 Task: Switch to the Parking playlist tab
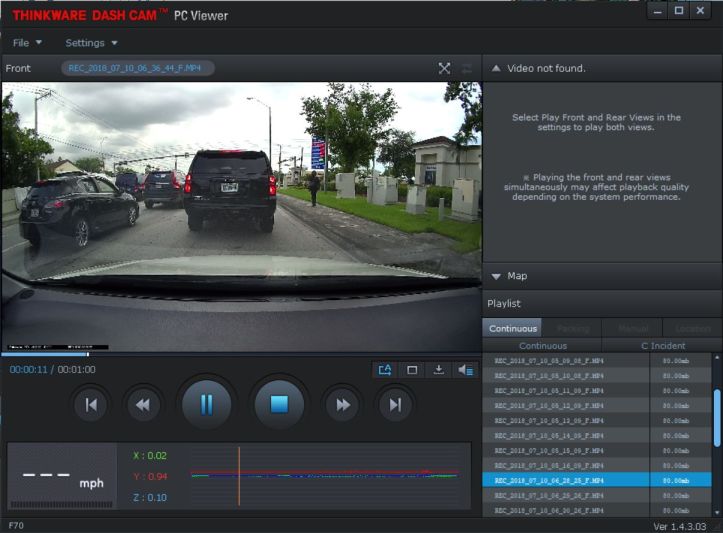coord(573,328)
